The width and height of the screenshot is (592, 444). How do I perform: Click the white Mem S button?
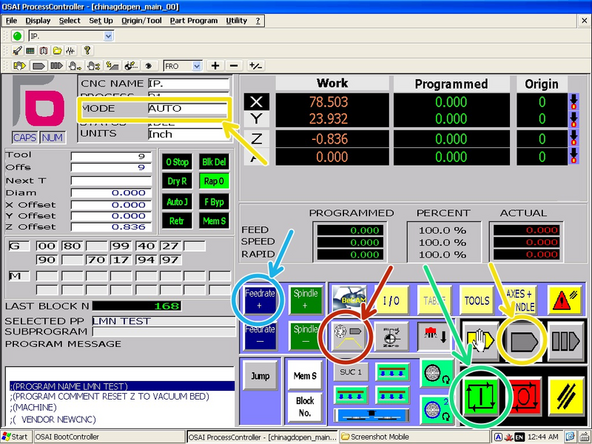click(305, 375)
